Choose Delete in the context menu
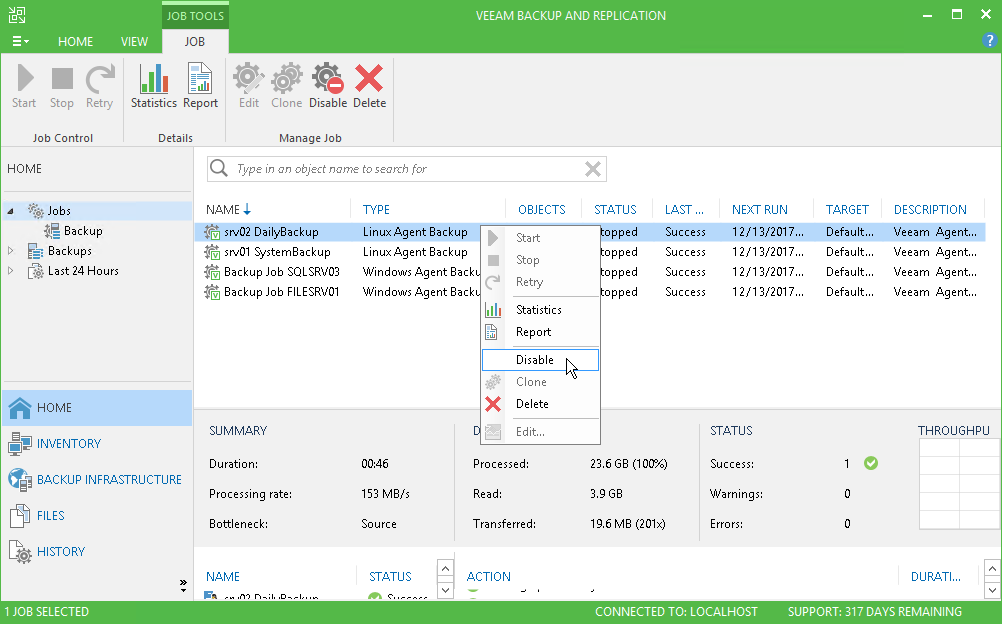This screenshot has height=624, width=1002. coord(540,404)
